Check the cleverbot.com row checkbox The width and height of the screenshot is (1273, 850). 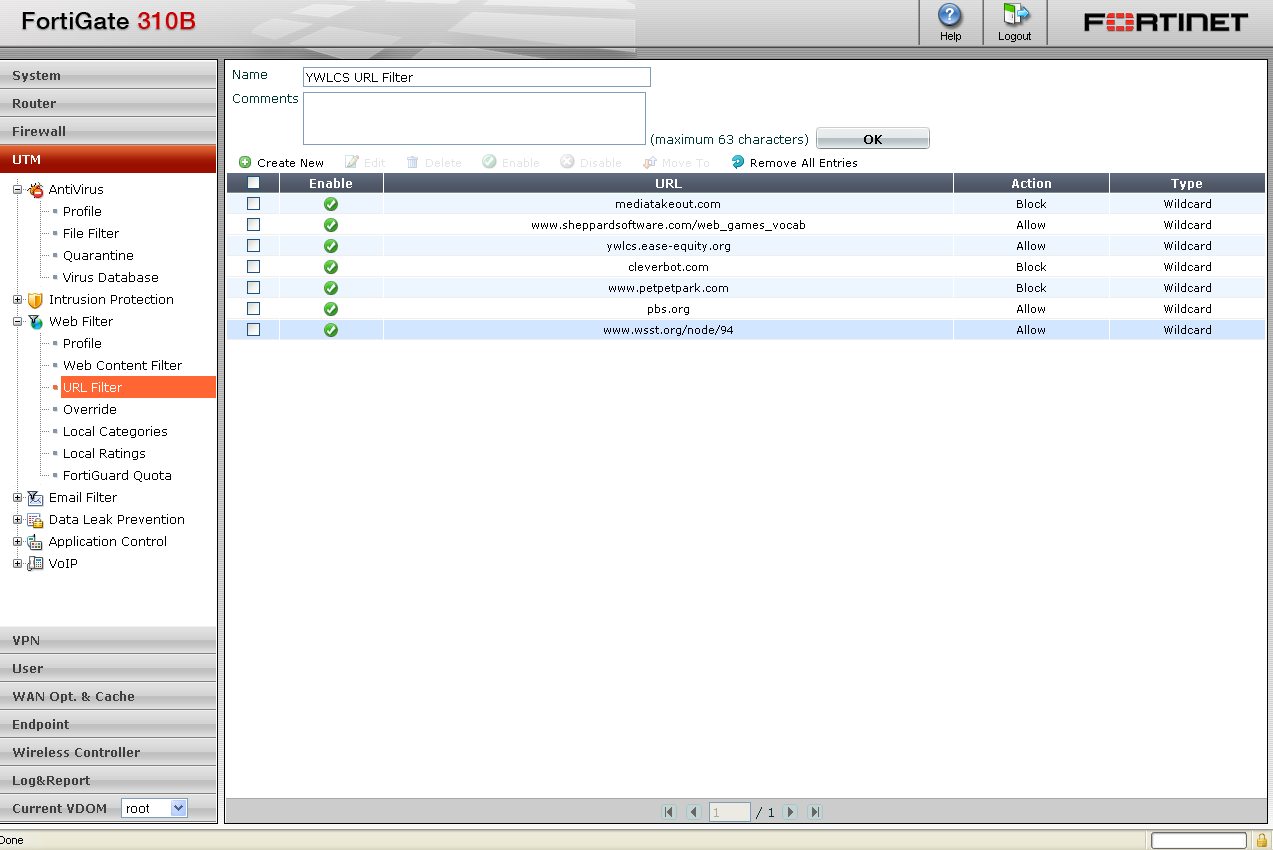pyautogui.click(x=253, y=266)
